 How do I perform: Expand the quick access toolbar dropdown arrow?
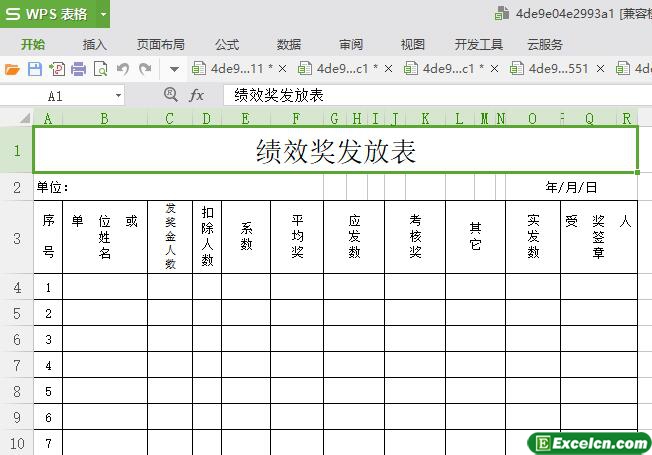[x=175, y=69]
